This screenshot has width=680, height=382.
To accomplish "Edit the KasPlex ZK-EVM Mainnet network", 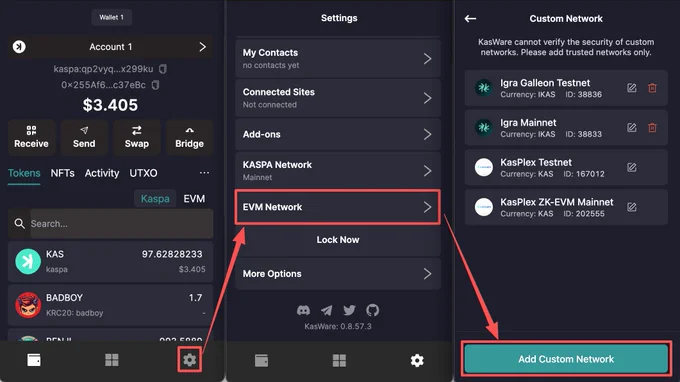I will click(632, 207).
